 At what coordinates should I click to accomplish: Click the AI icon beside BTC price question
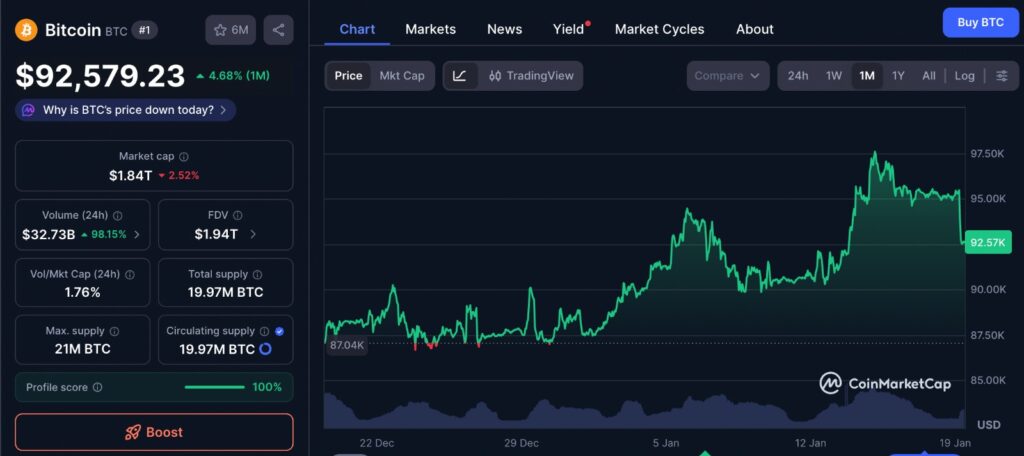[28, 110]
